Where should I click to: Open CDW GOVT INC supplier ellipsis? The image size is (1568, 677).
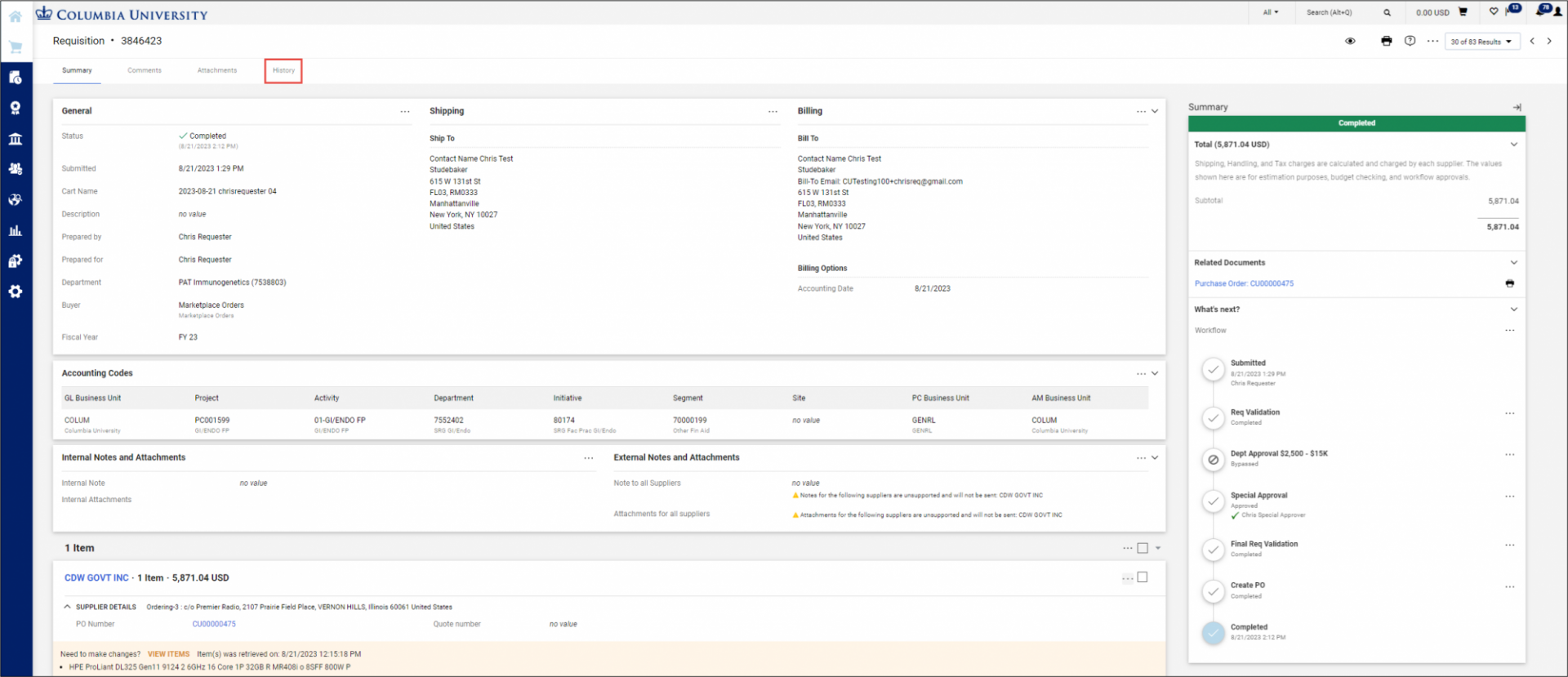pyautogui.click(x=1128, y=578)
